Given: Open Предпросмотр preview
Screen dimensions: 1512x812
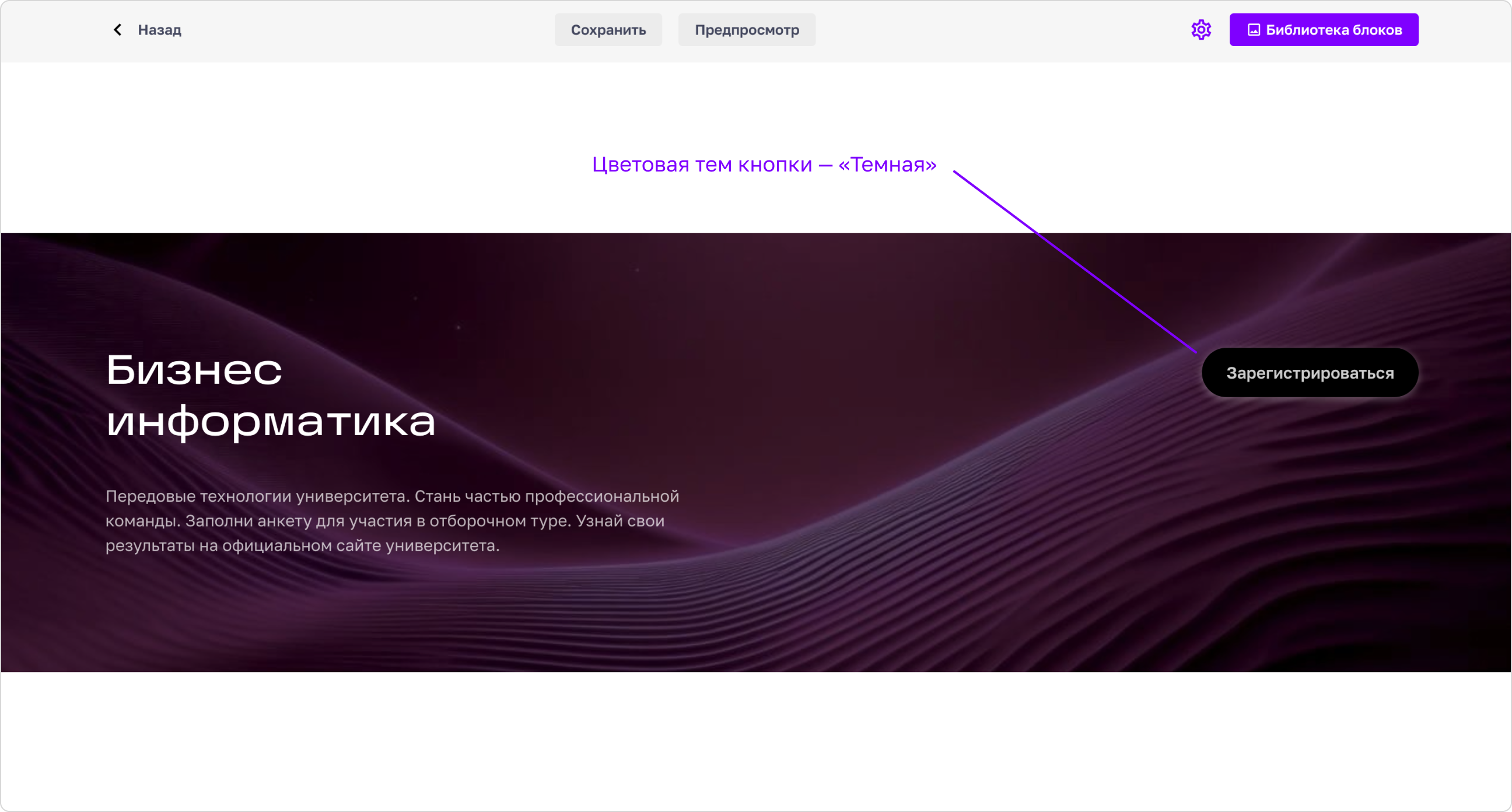Looking at the screenshot, I should coord(747,30).
